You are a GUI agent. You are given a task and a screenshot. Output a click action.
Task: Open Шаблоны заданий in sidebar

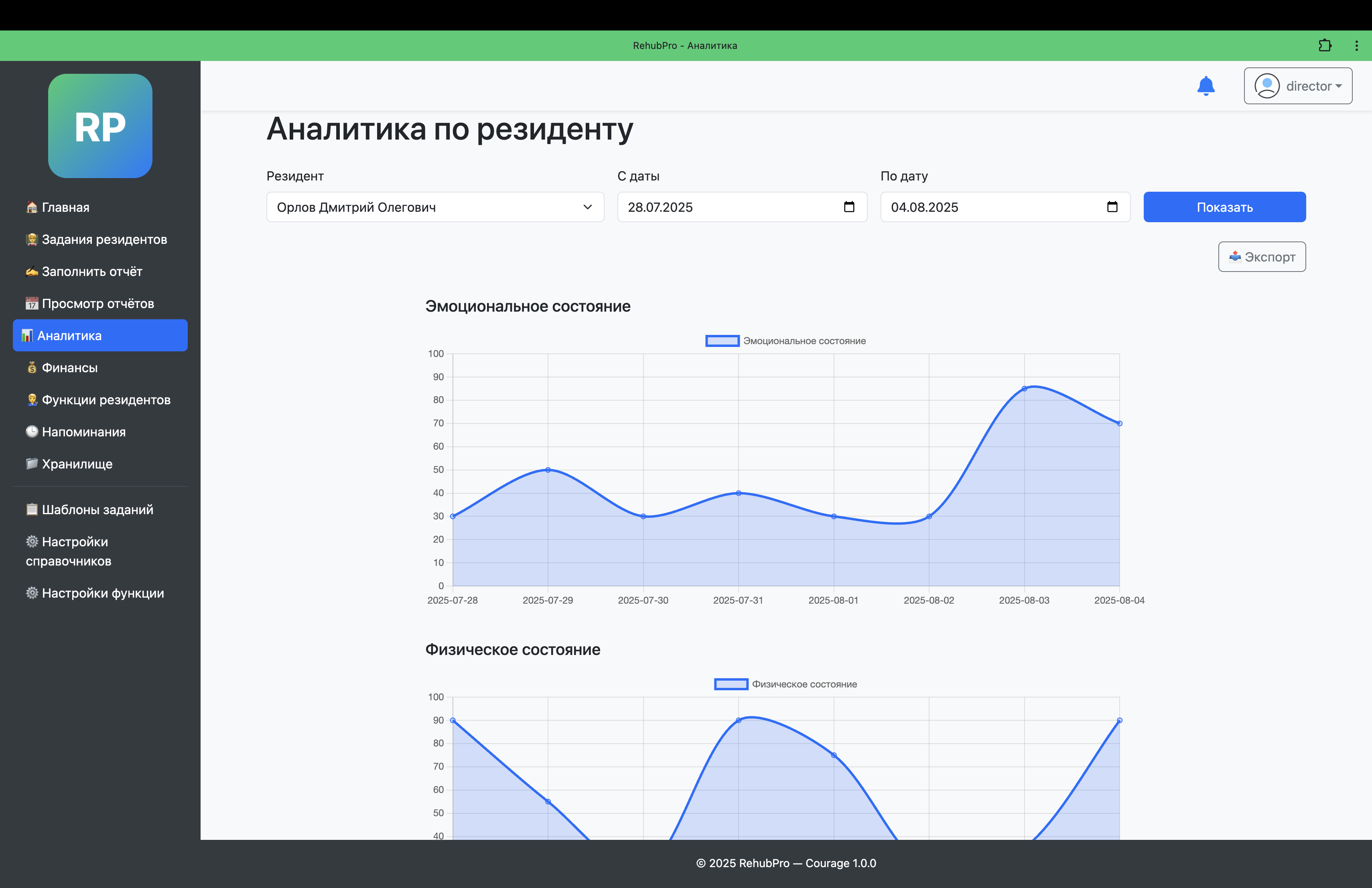[97, 509]
